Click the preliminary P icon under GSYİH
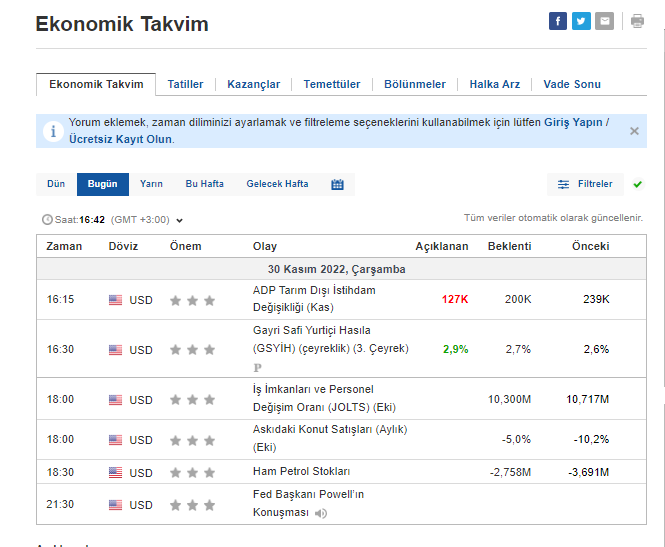665x547 pixels. point(257,367)
